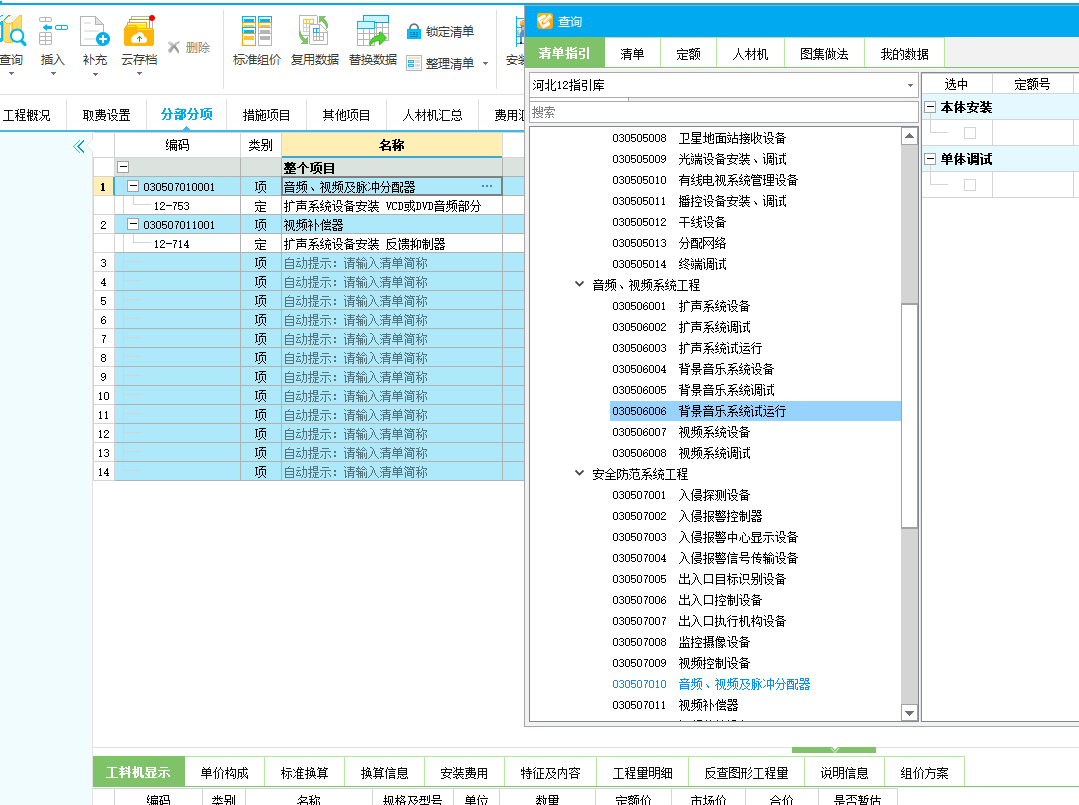Tick the checkbox under 单体调试

[970, 184]
